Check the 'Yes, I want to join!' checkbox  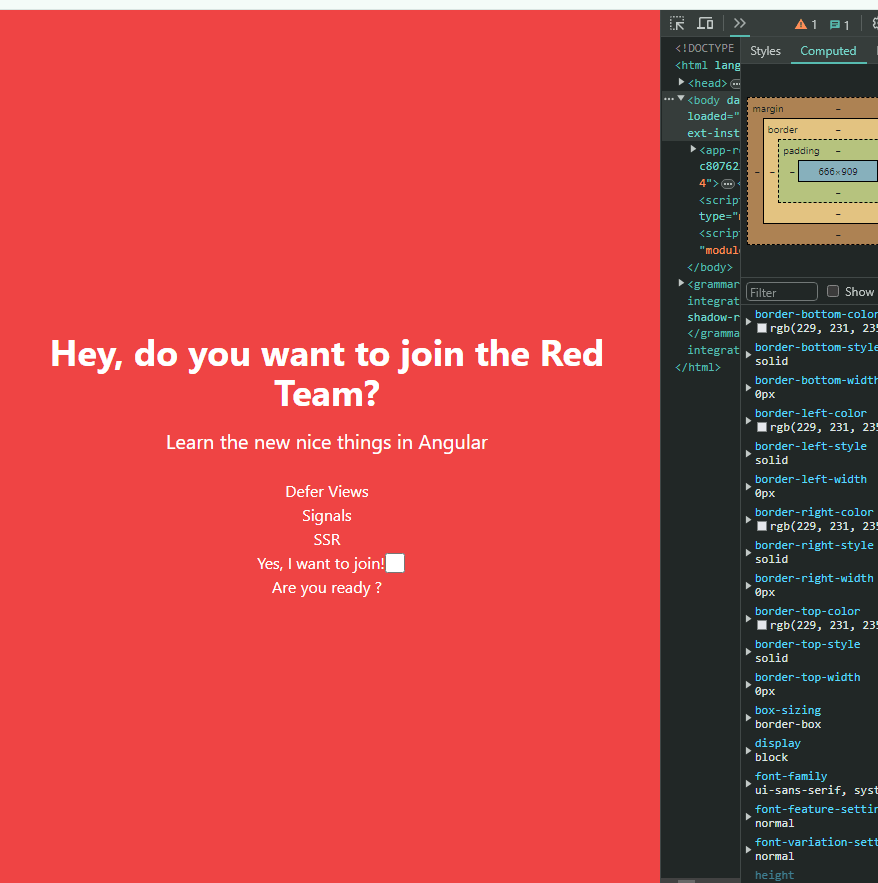click(395, 564)
